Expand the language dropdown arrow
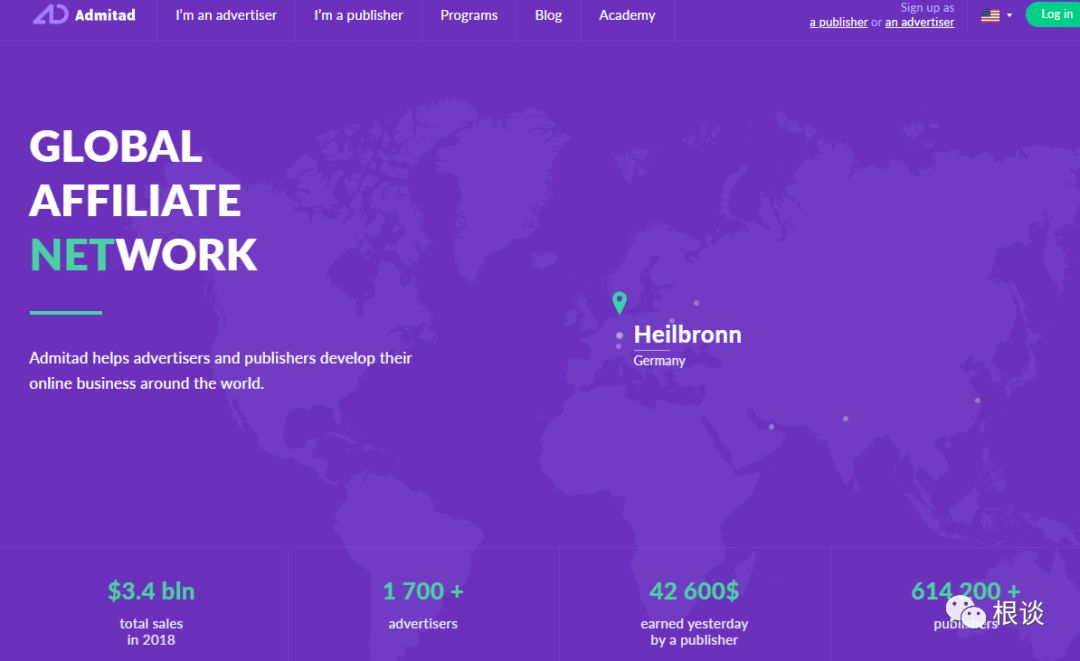 coord(1009,15)
